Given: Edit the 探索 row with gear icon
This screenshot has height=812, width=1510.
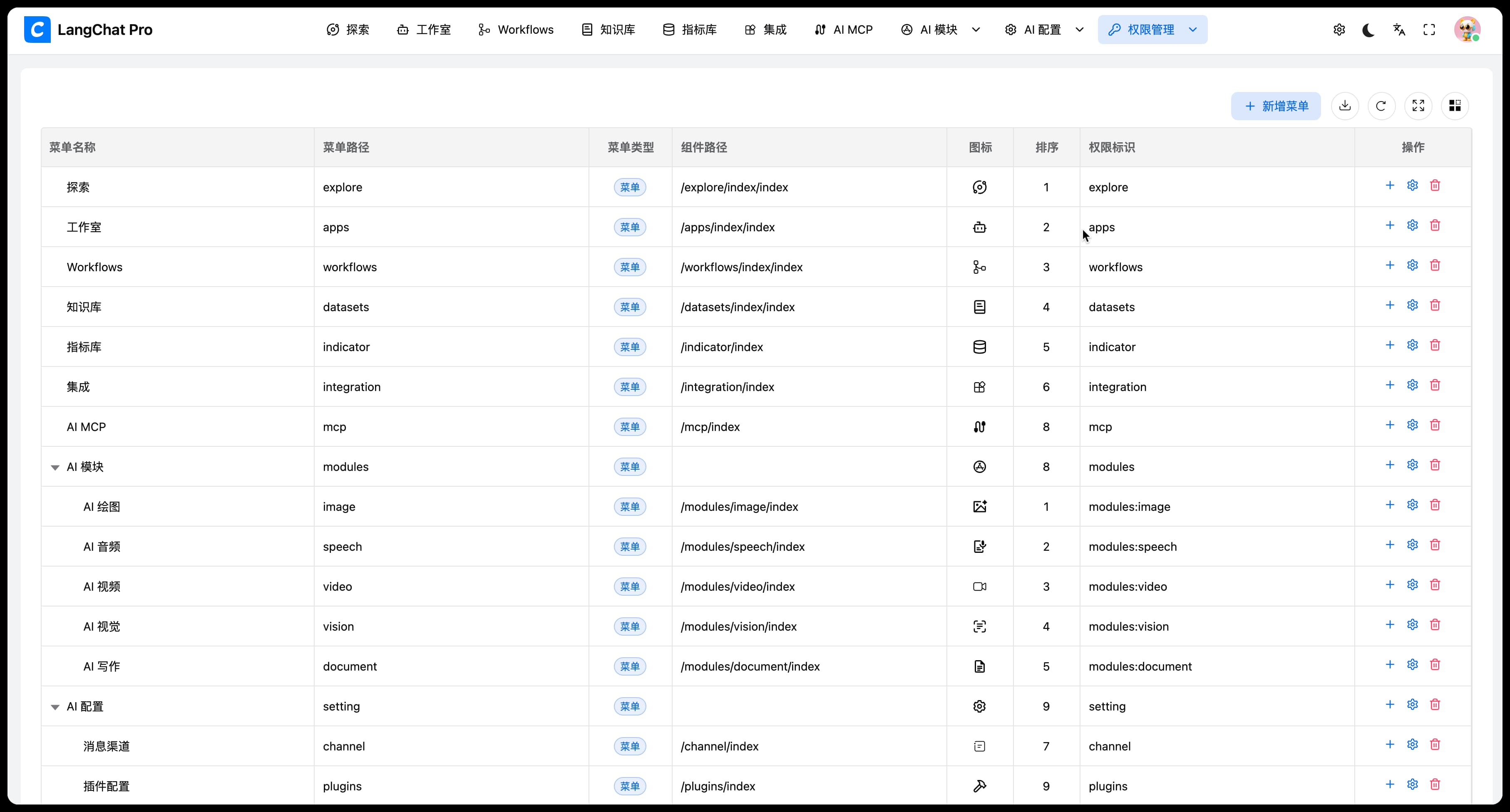Looking at the screenshot, I should [x=1413, y=186].
